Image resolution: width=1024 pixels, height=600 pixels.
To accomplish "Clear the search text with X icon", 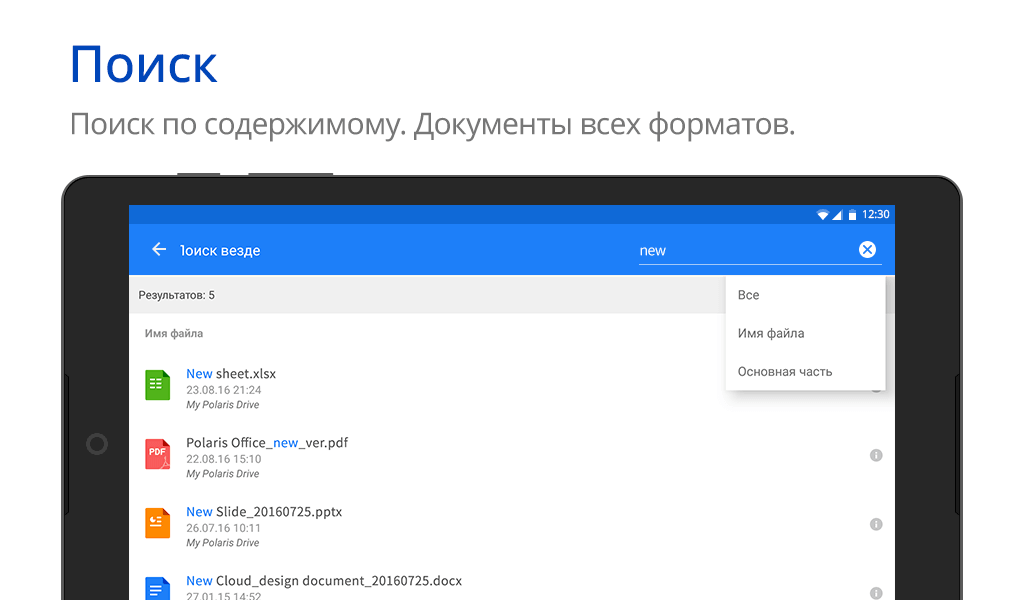I will click(867, 250).
